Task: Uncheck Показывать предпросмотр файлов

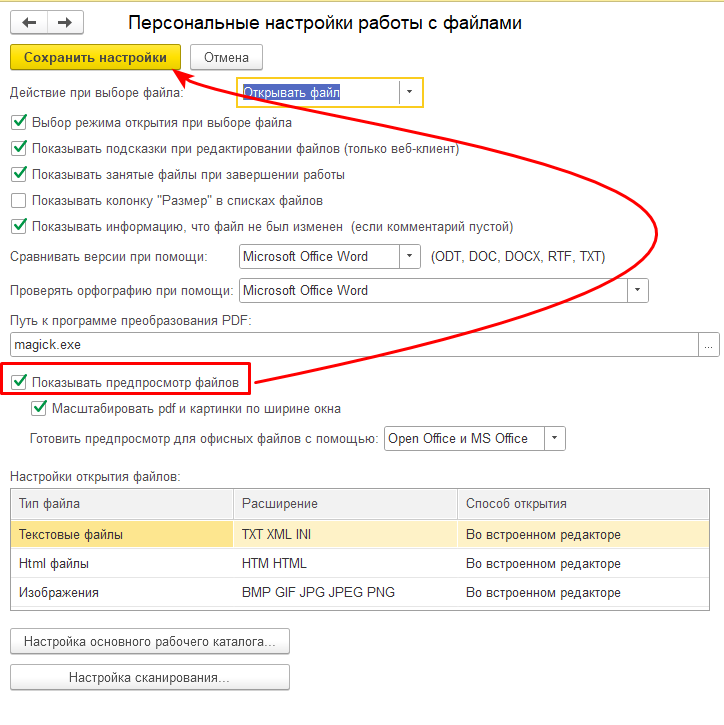Action: pyautogui.click(x=18, y=382)
